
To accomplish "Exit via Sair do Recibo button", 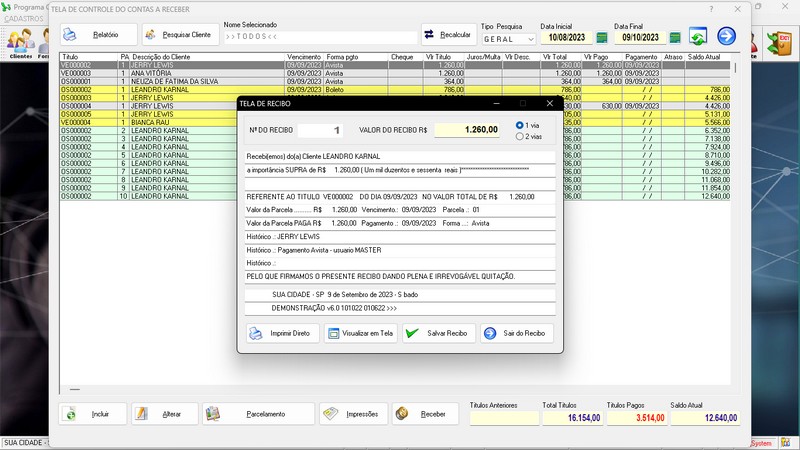I will 516,333.
